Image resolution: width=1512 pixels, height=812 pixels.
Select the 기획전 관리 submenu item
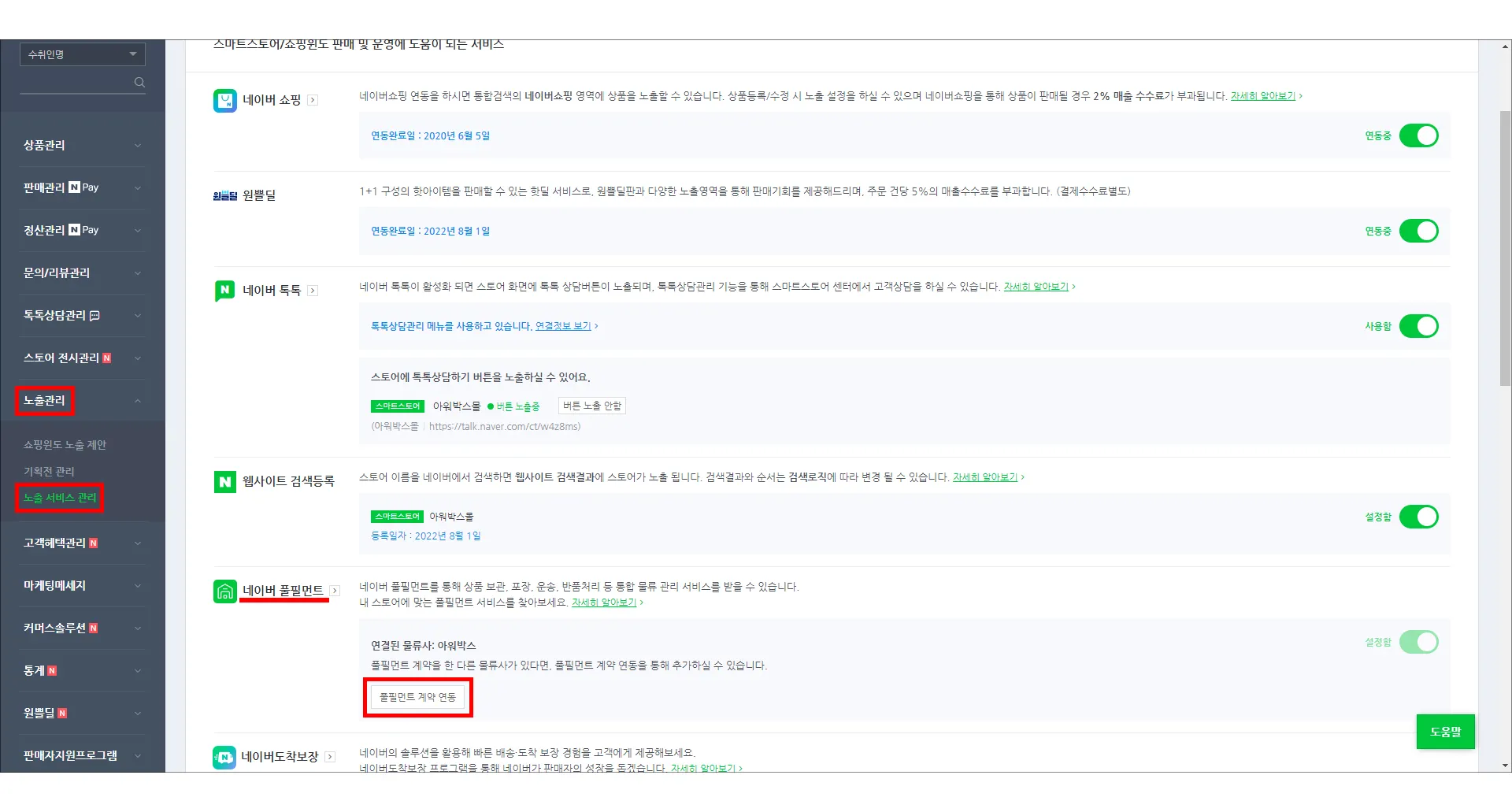49,471
